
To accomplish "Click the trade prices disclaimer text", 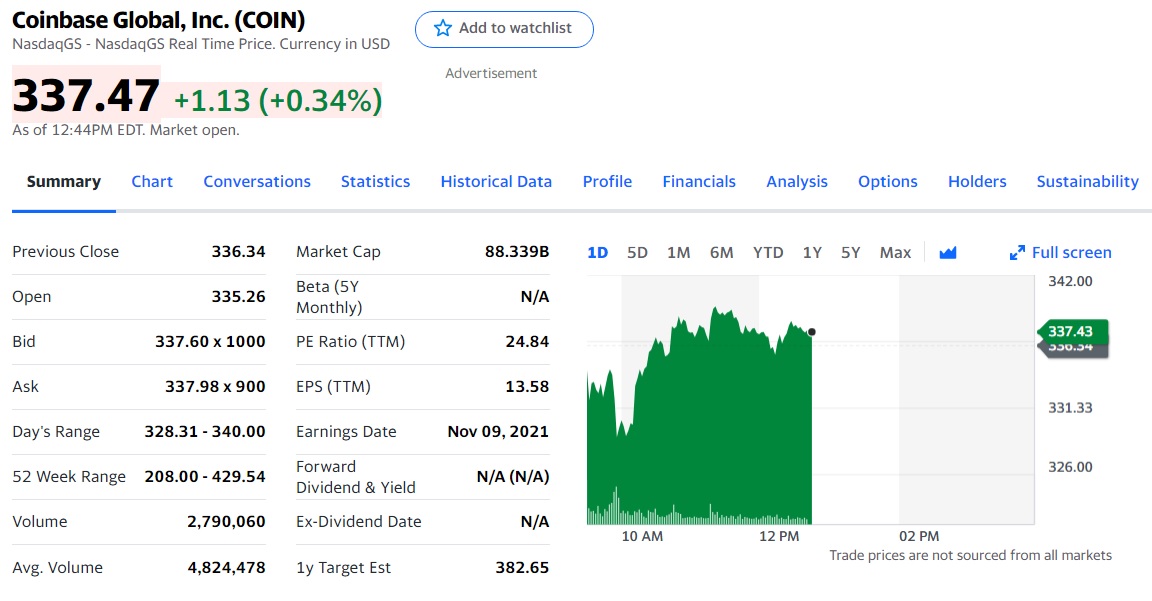I will (971, 555).
